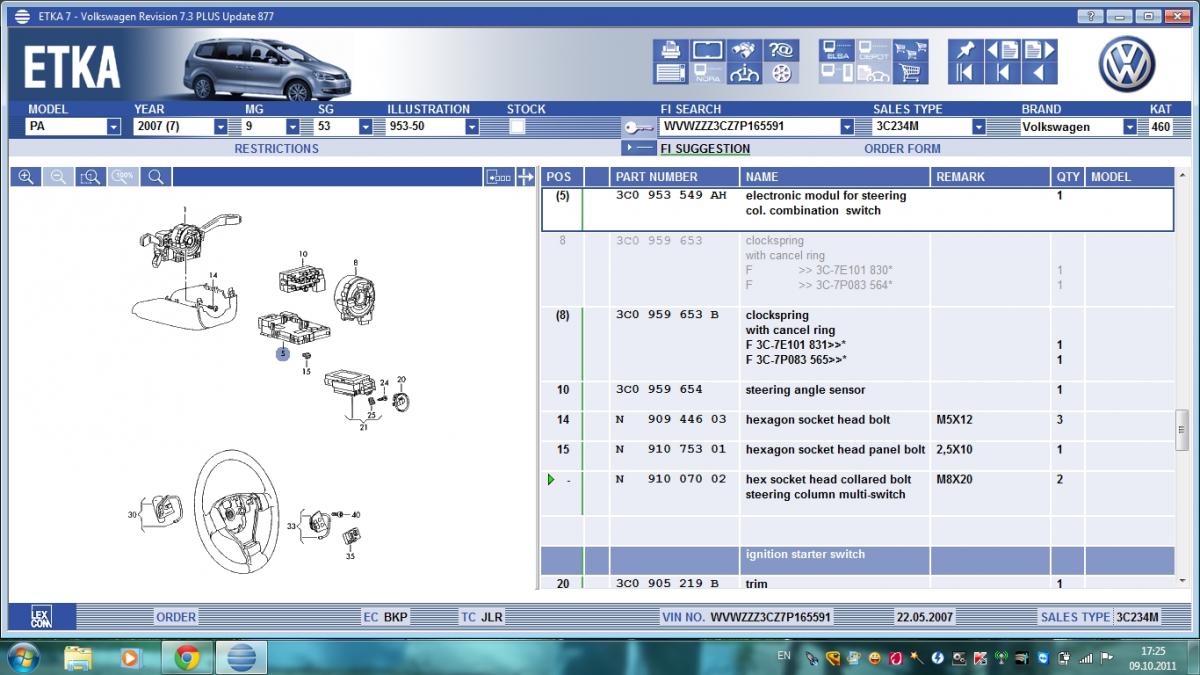Image resolution: width=1200 pixels, height=675 pixels.
Task: Click the blank frame icon next to printer
Action: [707, 50]
